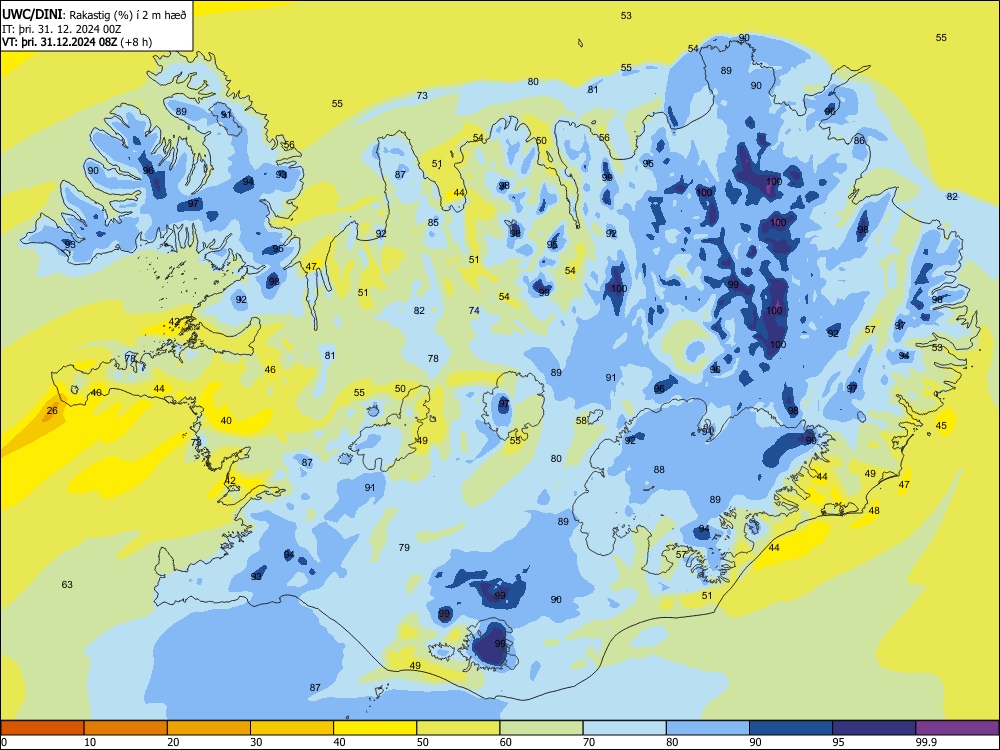Click the humidity value 85 on the map

coord(433,223)
